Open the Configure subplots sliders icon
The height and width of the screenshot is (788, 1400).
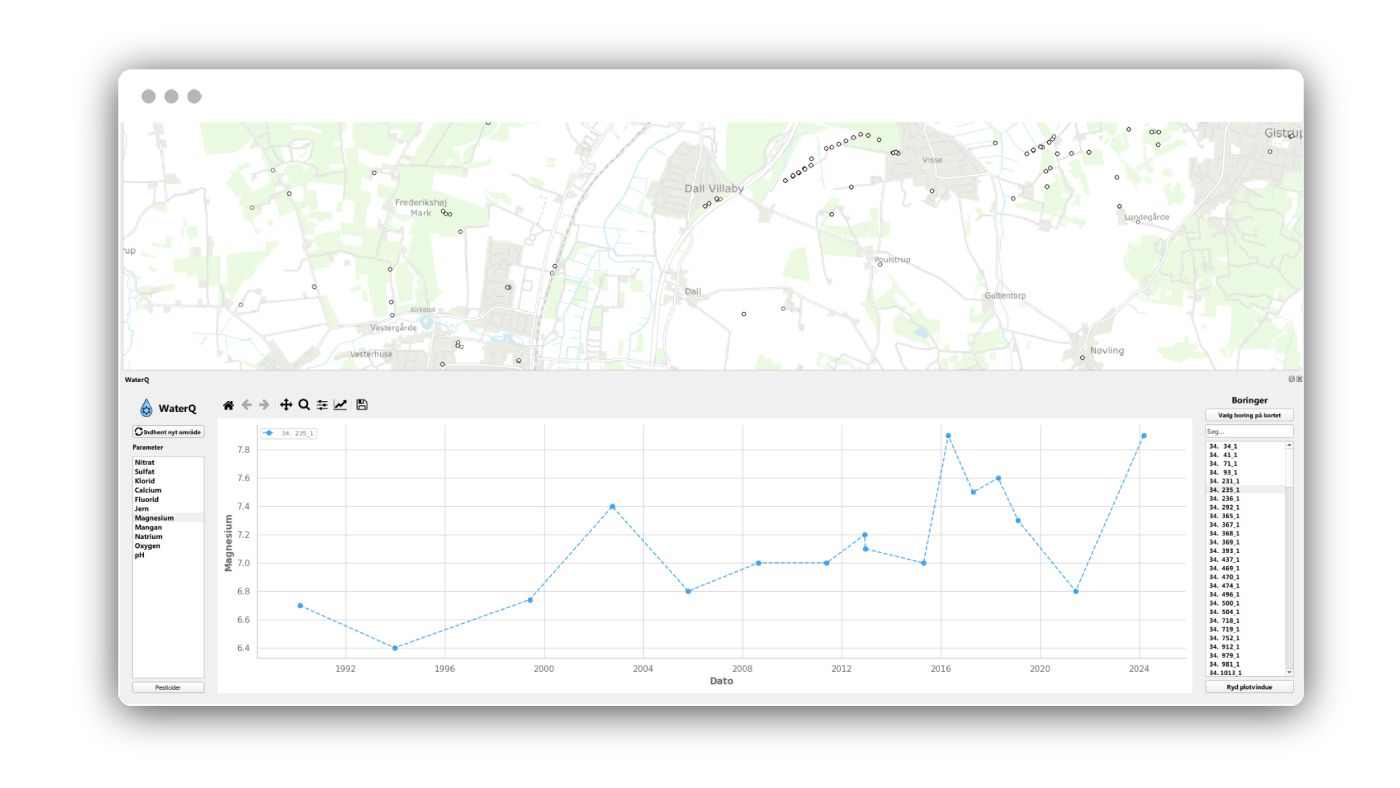[x=322, y=405]
